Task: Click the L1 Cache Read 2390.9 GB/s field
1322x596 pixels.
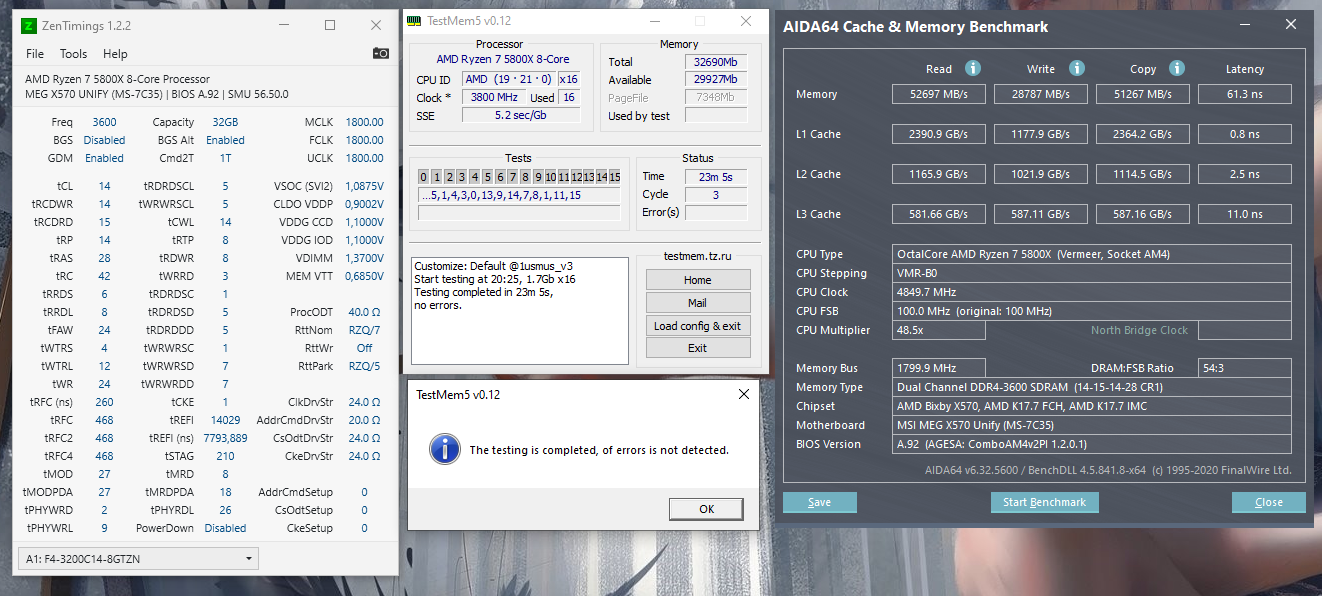Action: pyautogui.click(x=939, y=134)
